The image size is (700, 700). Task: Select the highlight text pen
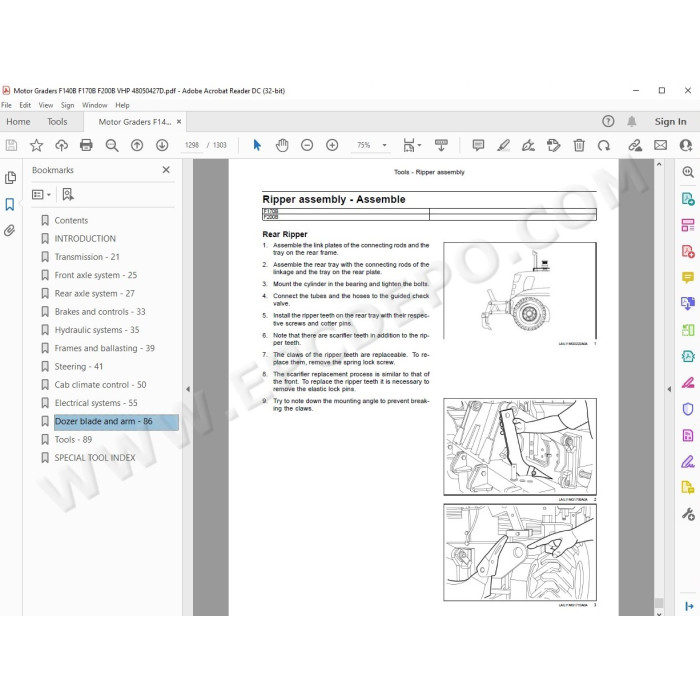coord(504,145)
